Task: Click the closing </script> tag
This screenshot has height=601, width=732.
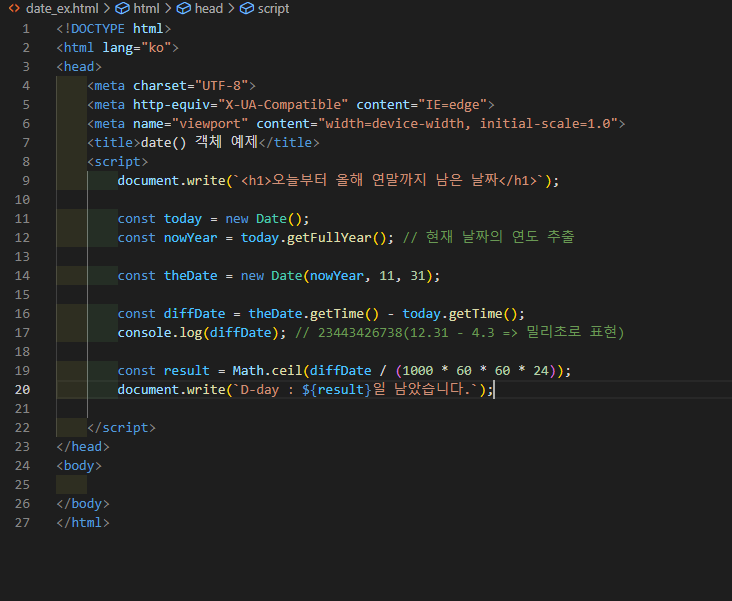Action: pyautogui.click(x=121, y=428)
